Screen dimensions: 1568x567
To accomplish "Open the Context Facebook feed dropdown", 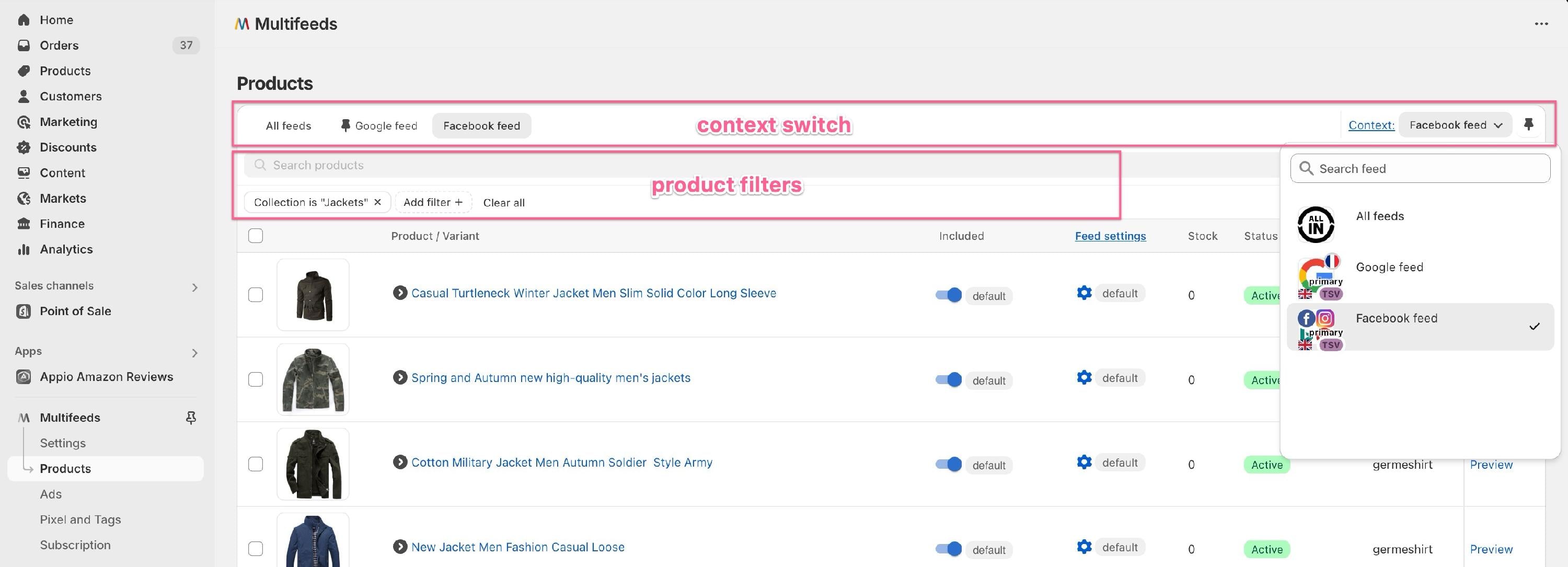I will click(1455, 125).
